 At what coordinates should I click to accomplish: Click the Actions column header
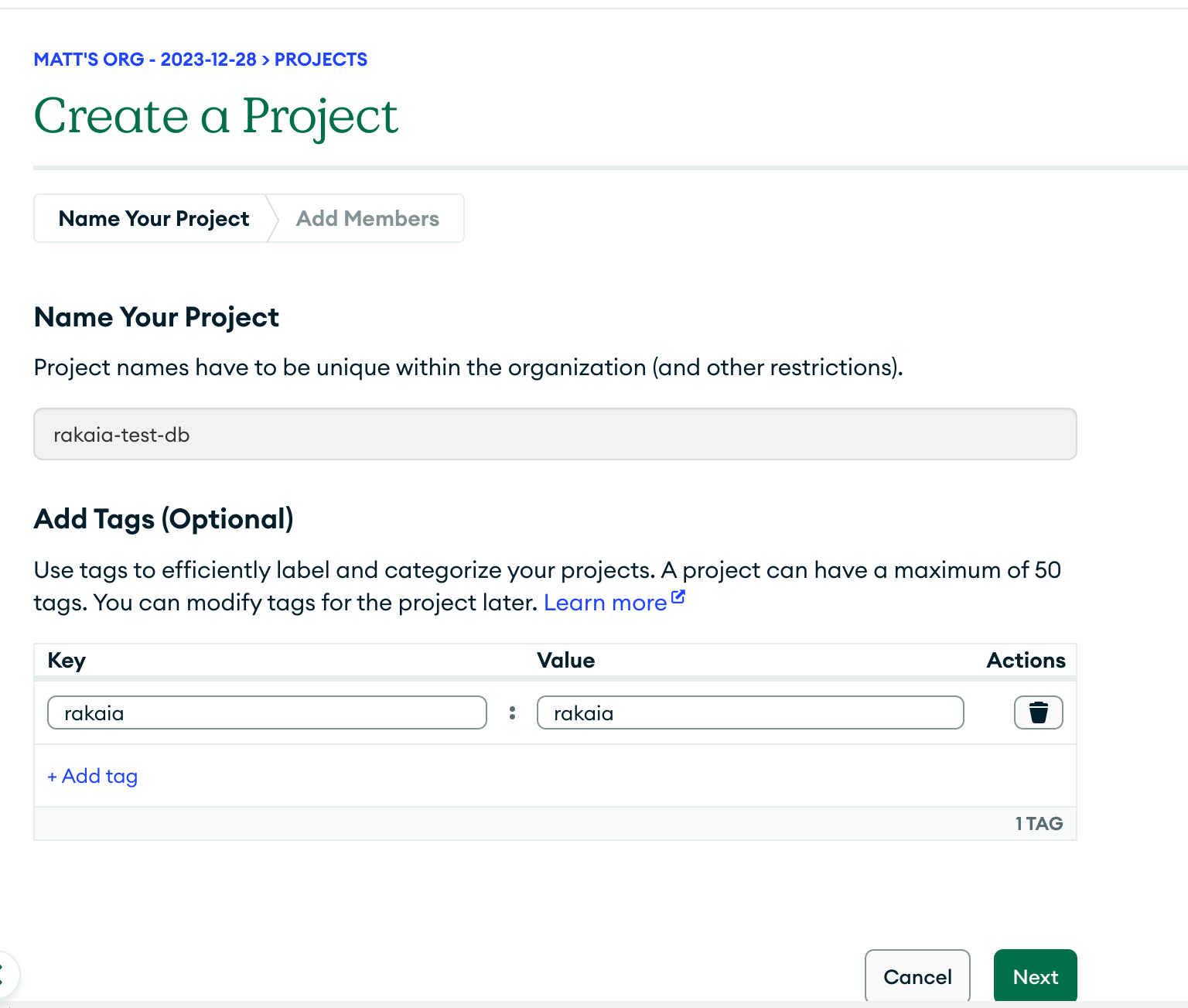click(x=1026, y=661)
